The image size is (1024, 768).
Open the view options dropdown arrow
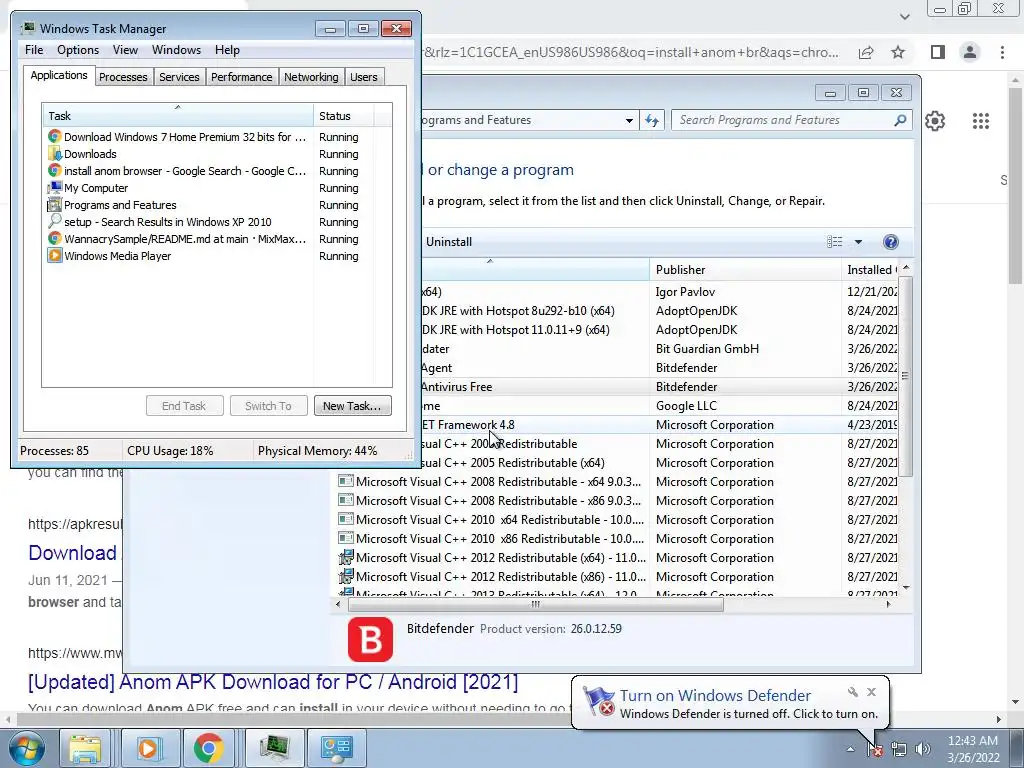tap(858, 242)
